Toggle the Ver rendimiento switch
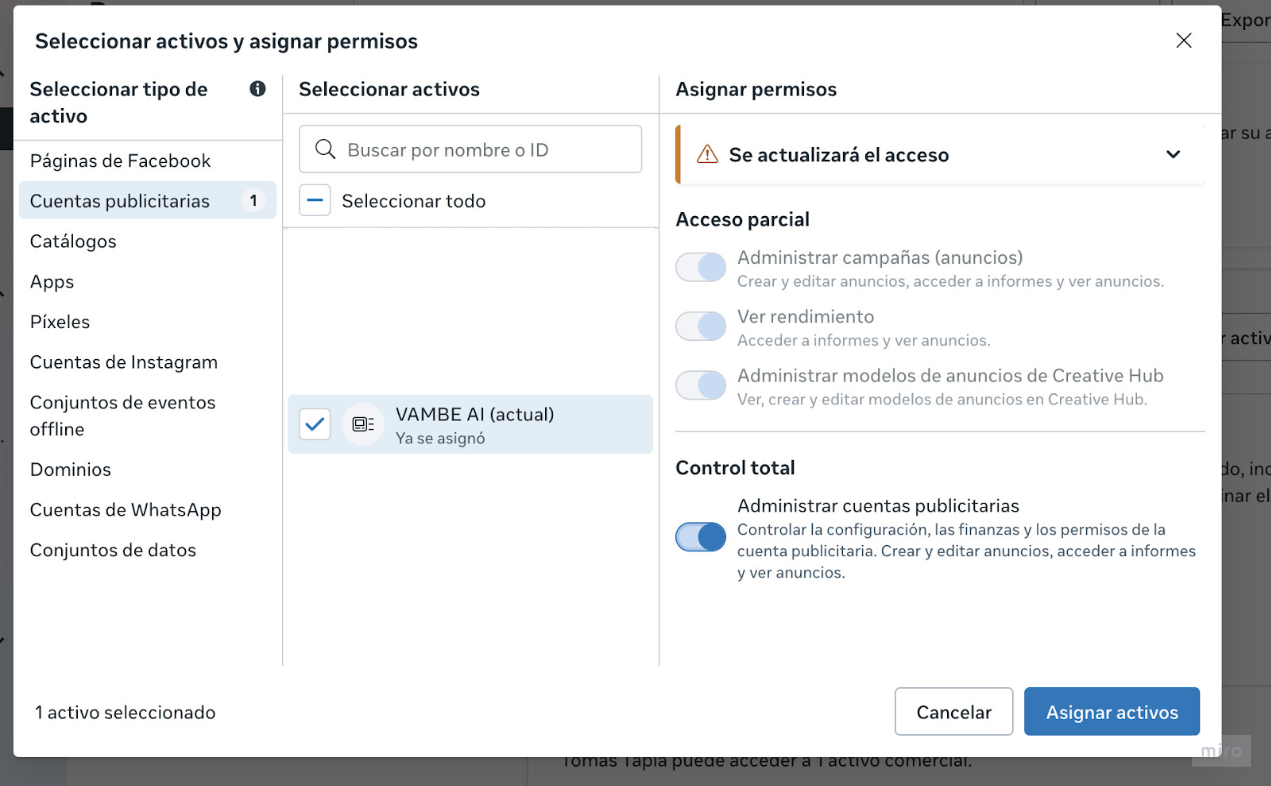The width and height of the screenshot is (1271, 786). pos(700,327)
